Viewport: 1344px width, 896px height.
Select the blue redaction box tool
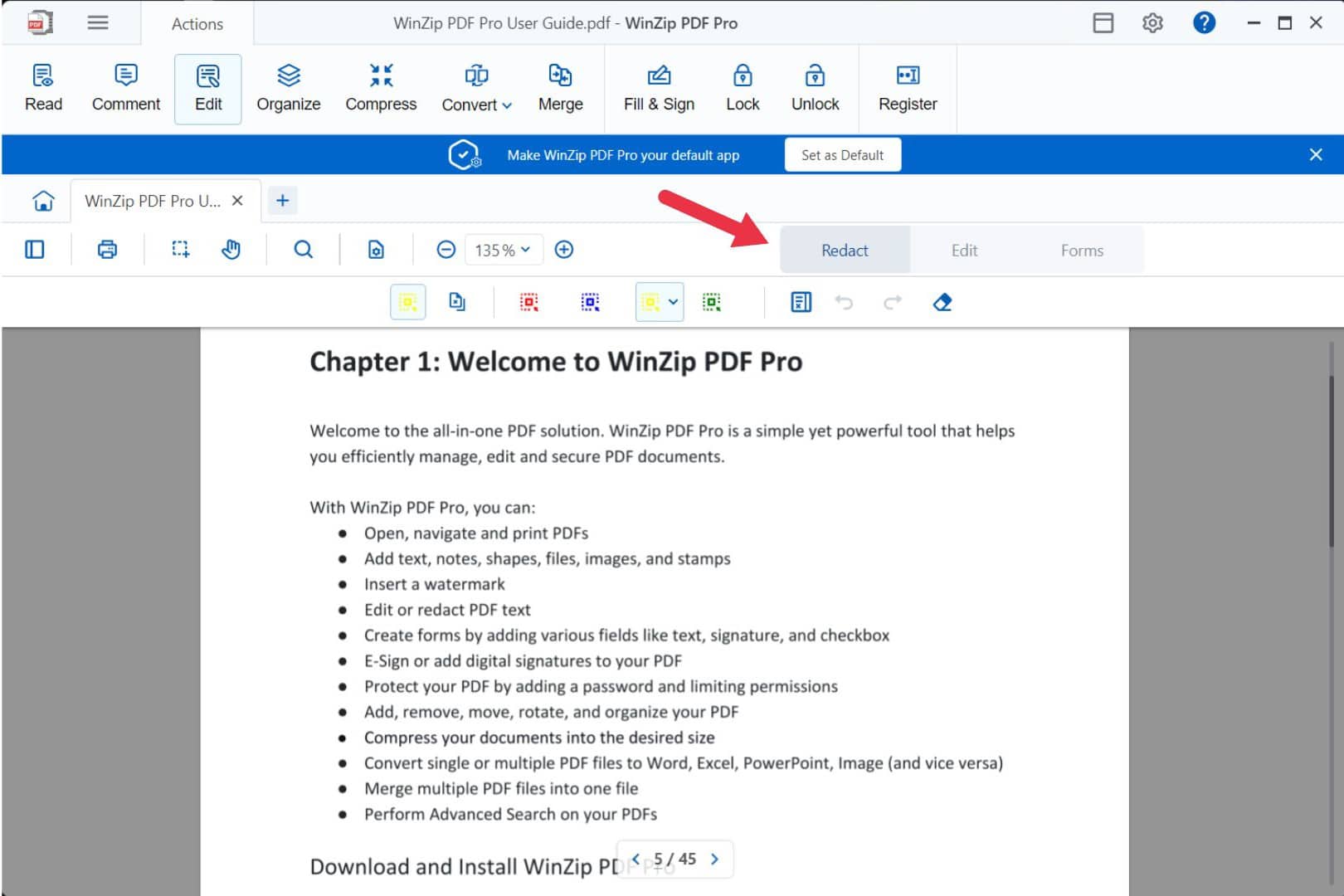point(590,302)
